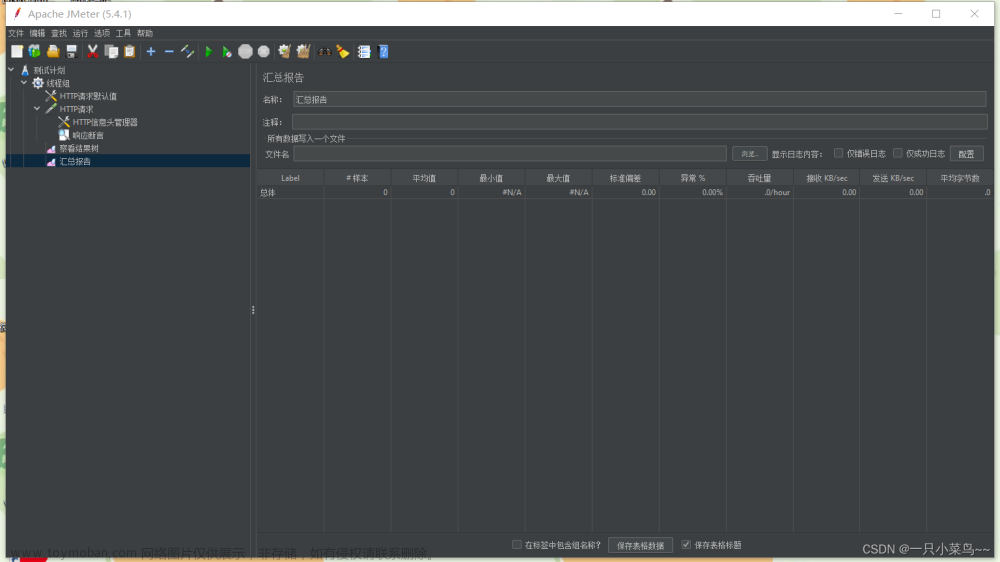Click the 注释 comment field
This screenshot has height=562, width=1000.
tap(640, 122)
